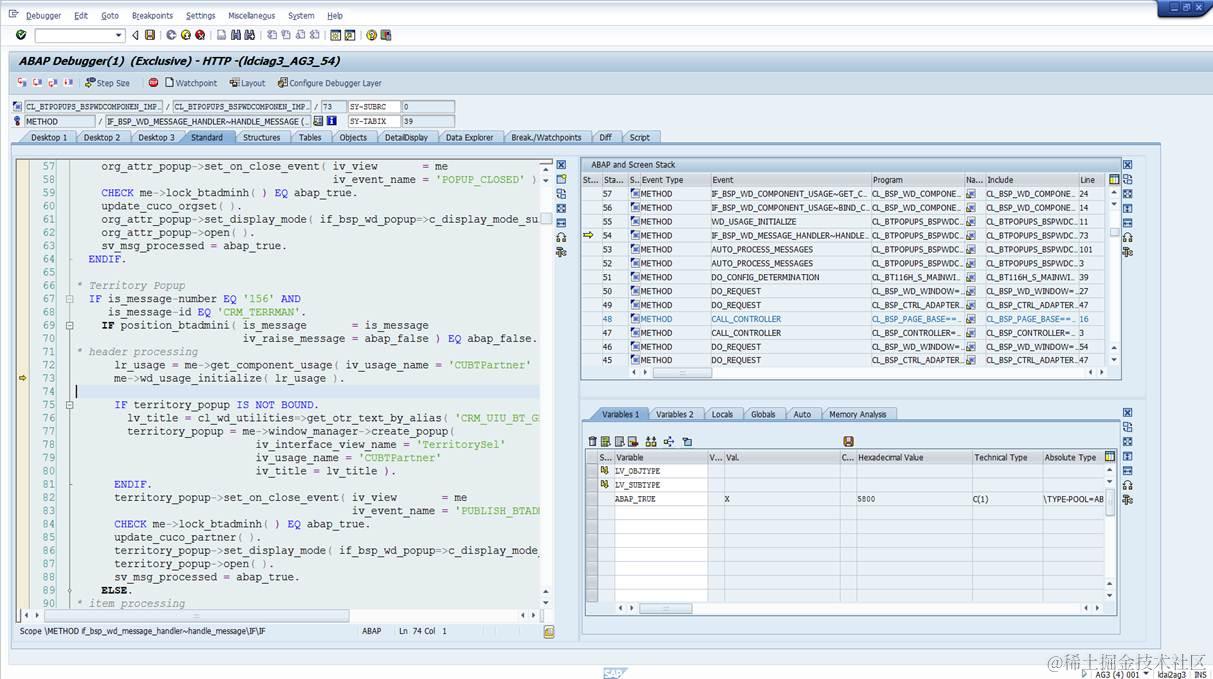Click the Services headset icon of the stack tool
This screenshot has width=1213, height=679.
click(1127, 237)
